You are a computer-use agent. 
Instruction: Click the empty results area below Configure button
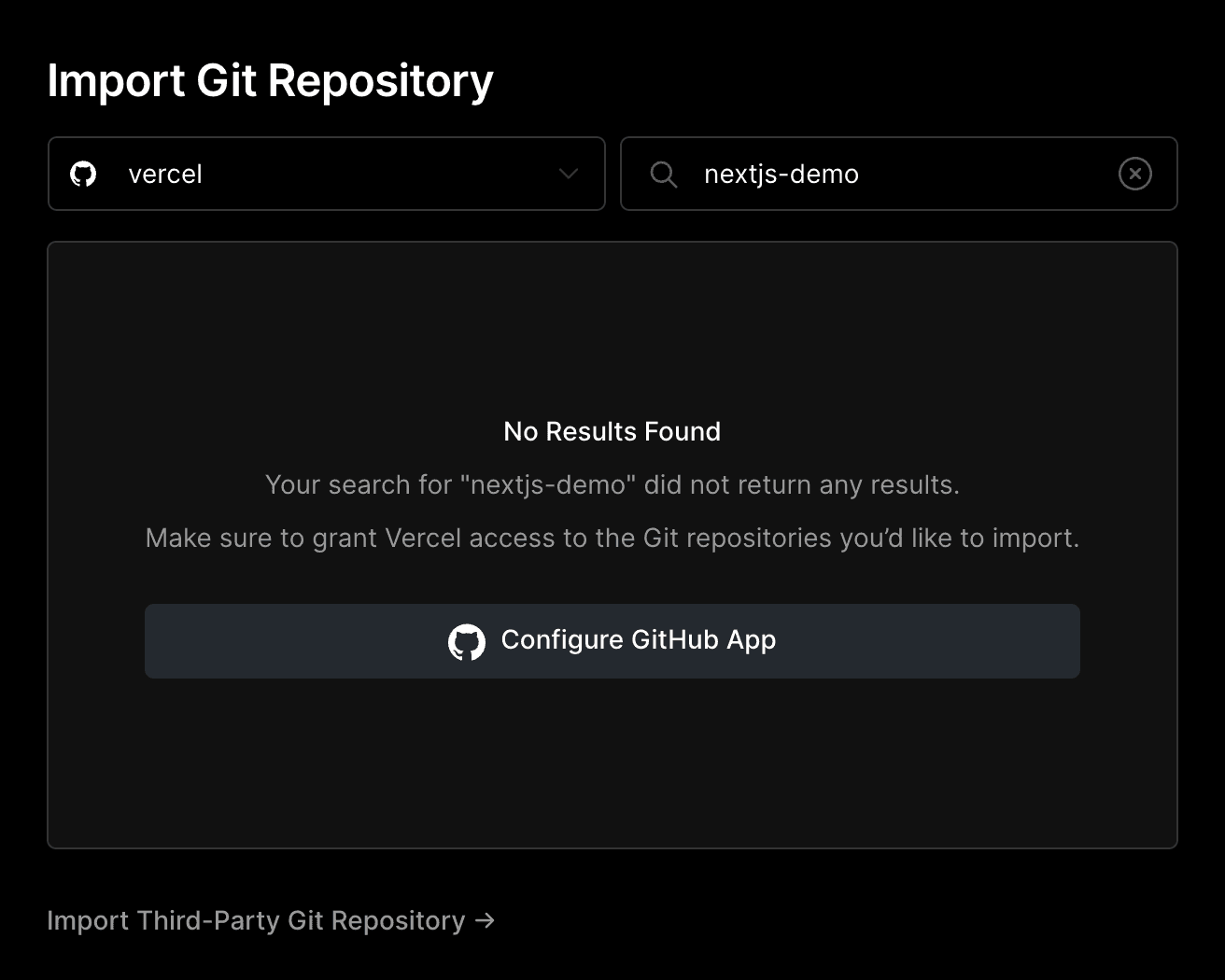point(612,765)
